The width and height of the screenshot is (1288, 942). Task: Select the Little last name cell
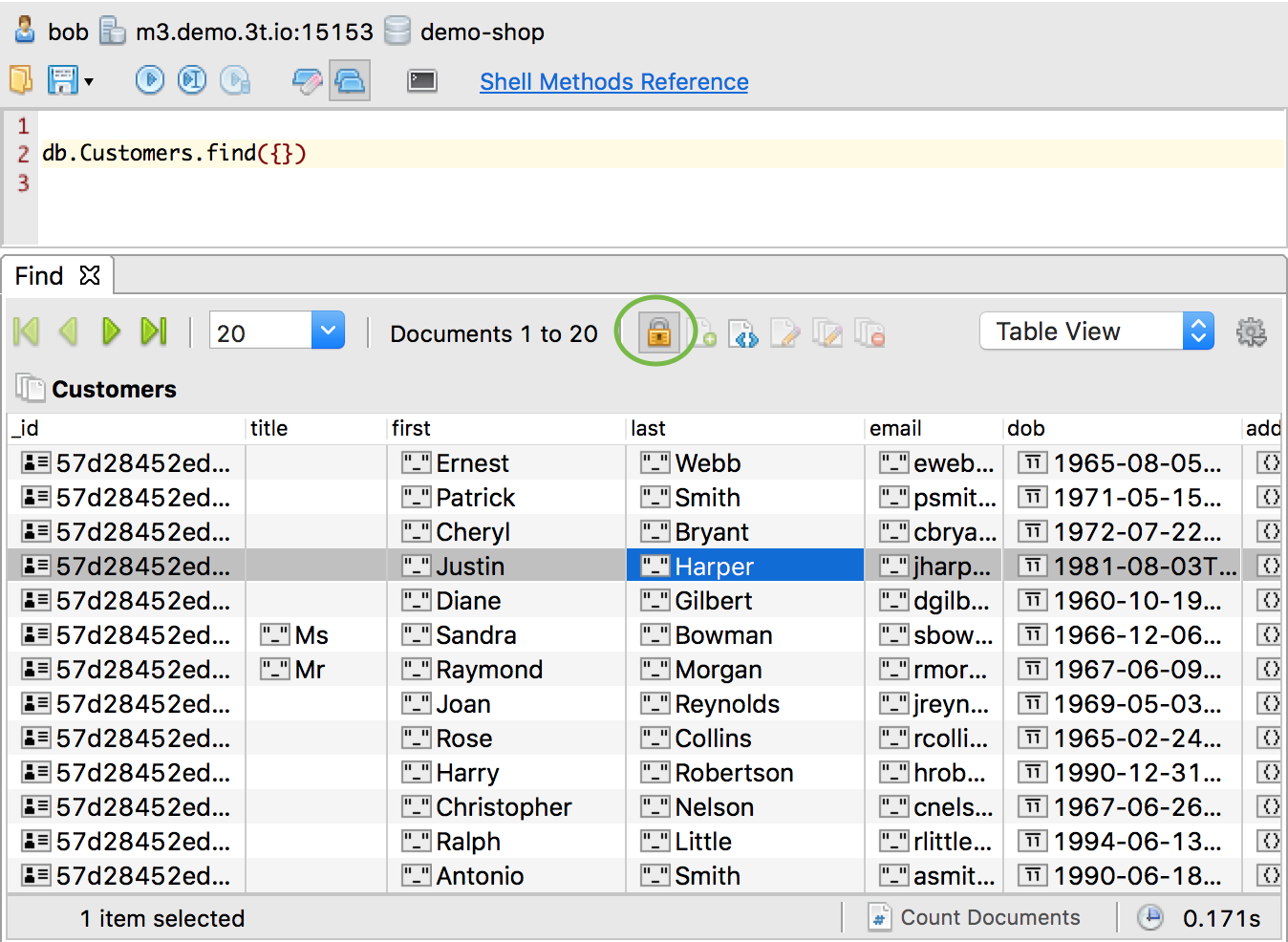745,842
